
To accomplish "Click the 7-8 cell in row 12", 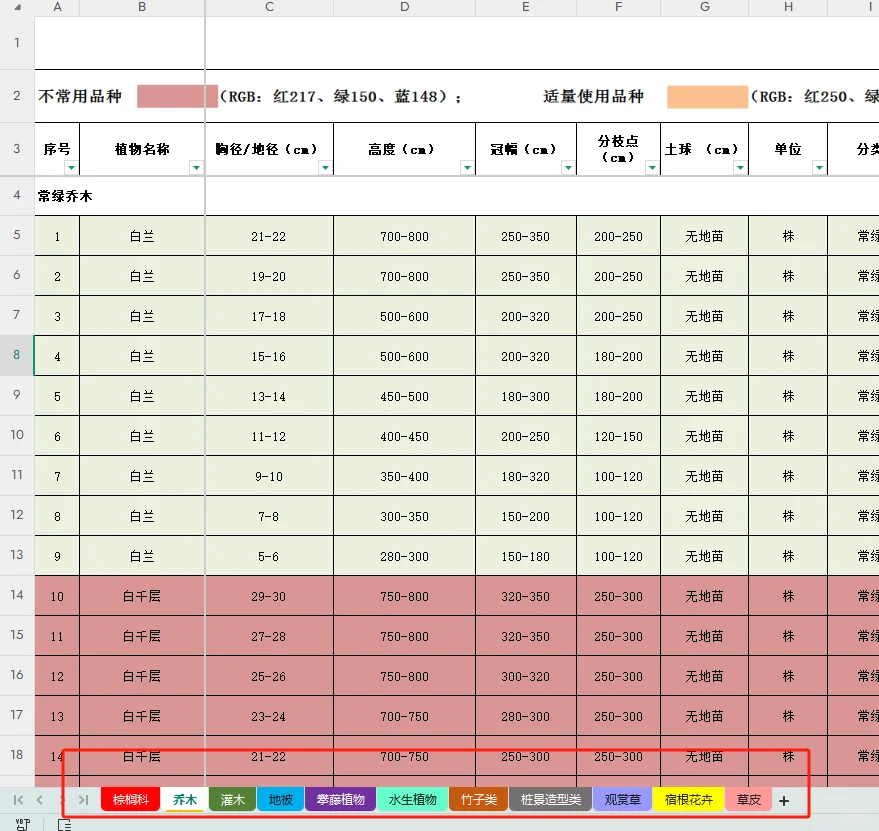I will (269, 516).
